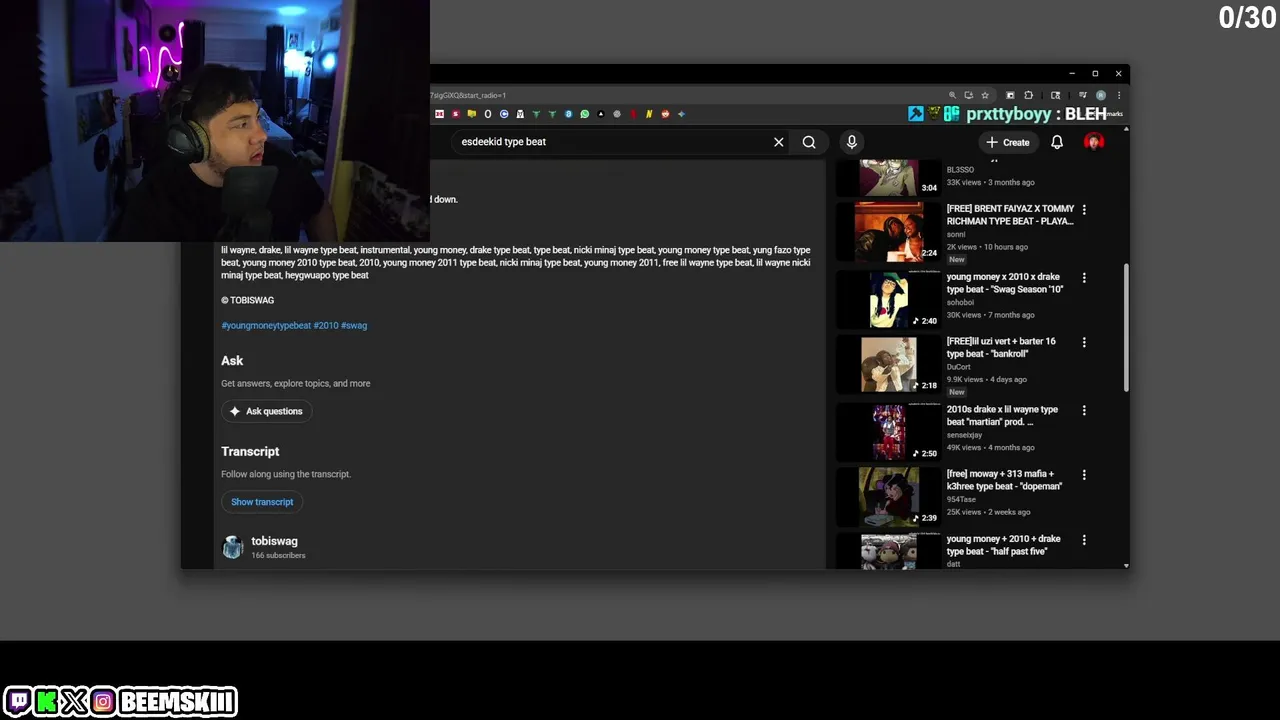The image size is (1280, 720).
Task: Open Chrome extensions puzzle icon
Action: (x=1029, y=95)
